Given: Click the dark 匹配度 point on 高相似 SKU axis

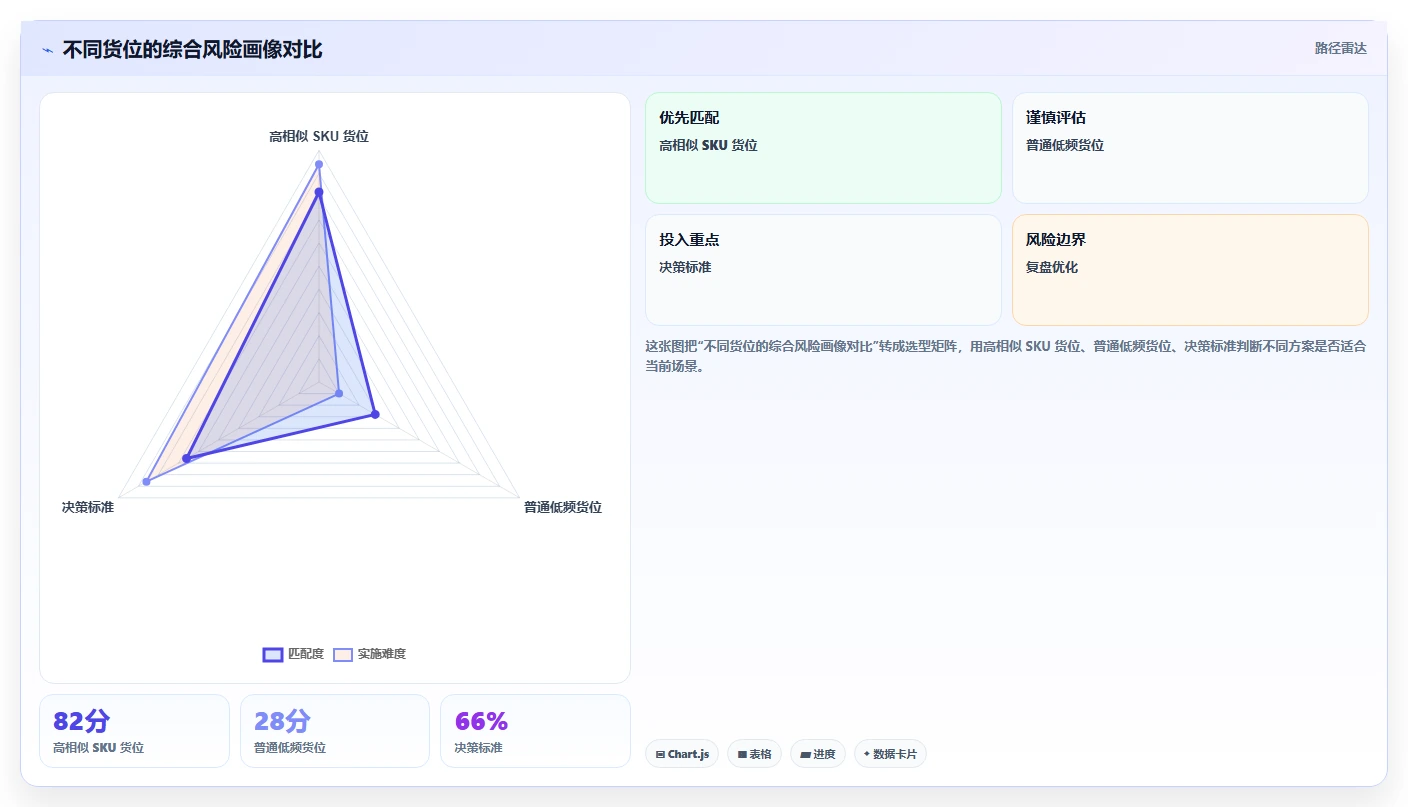Looking at the screenshot, I should click(319, 191).
